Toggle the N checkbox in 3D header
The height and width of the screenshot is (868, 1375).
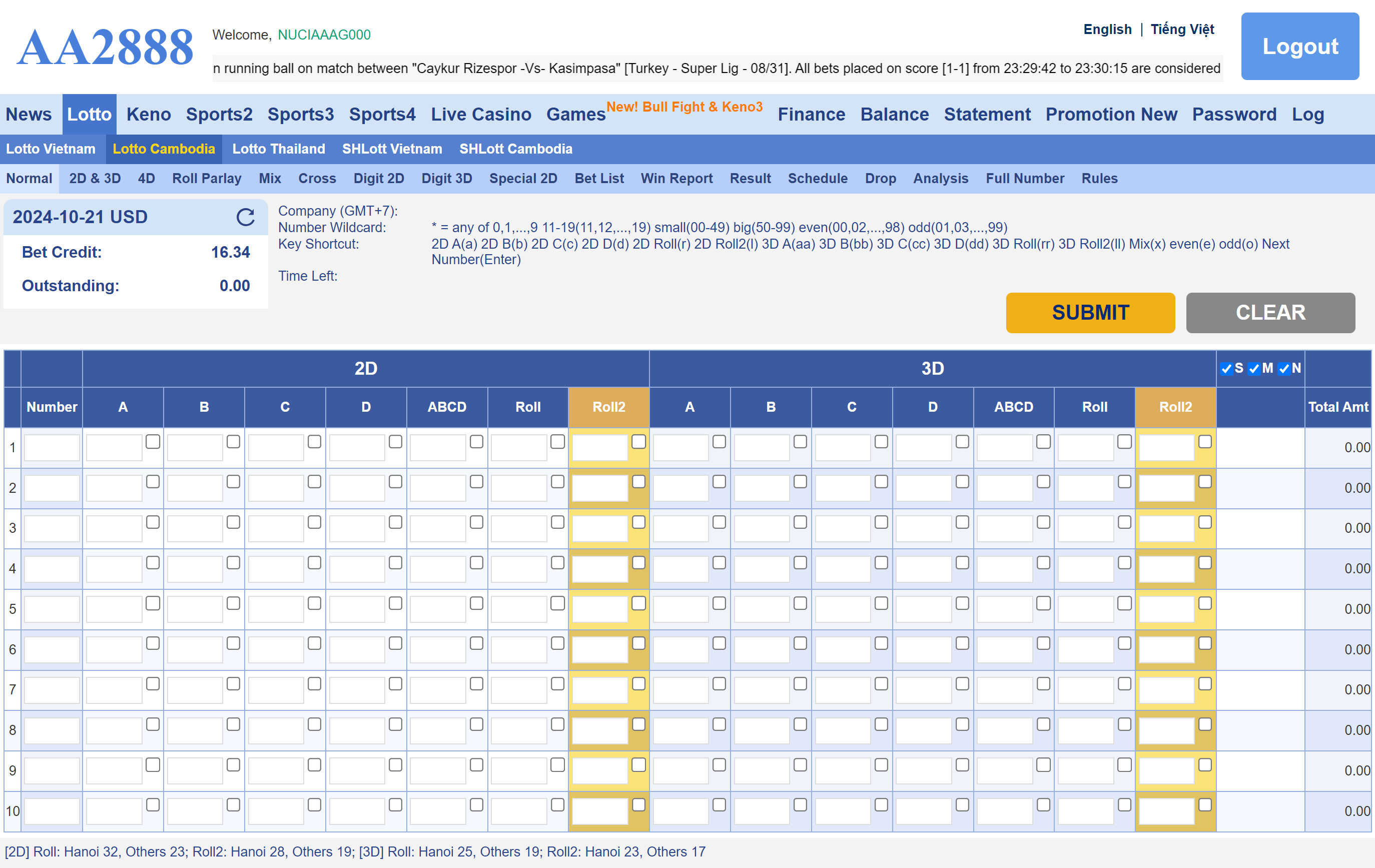[1283, 368]
